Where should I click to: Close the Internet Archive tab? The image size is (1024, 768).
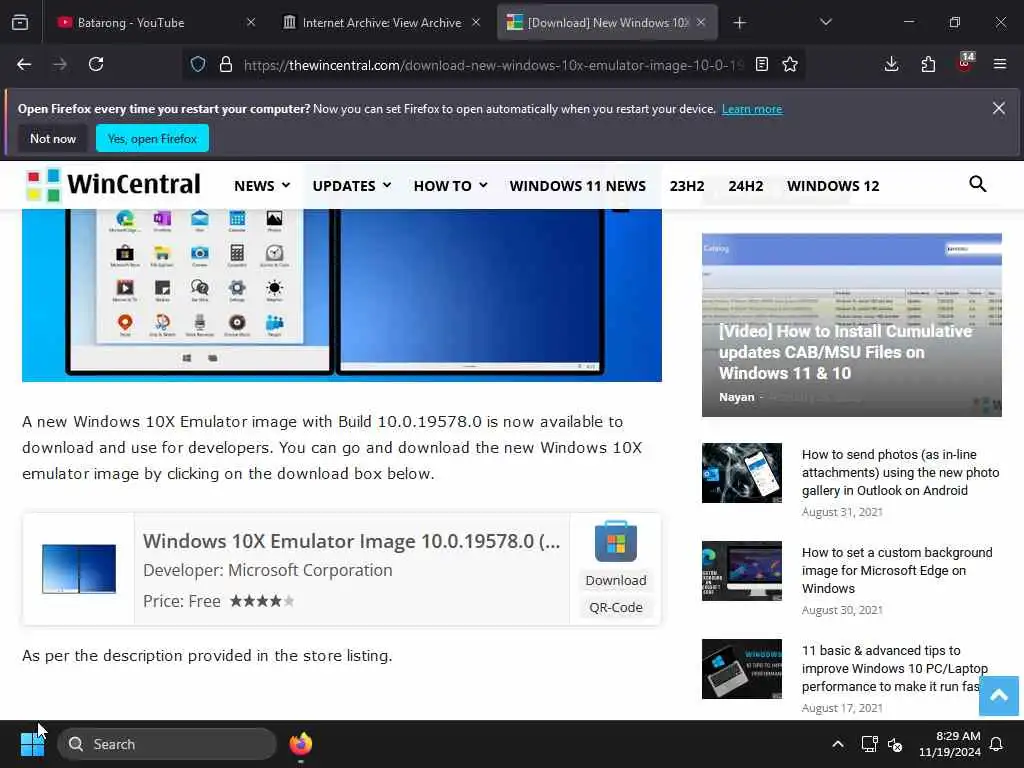tap(476, 23)
